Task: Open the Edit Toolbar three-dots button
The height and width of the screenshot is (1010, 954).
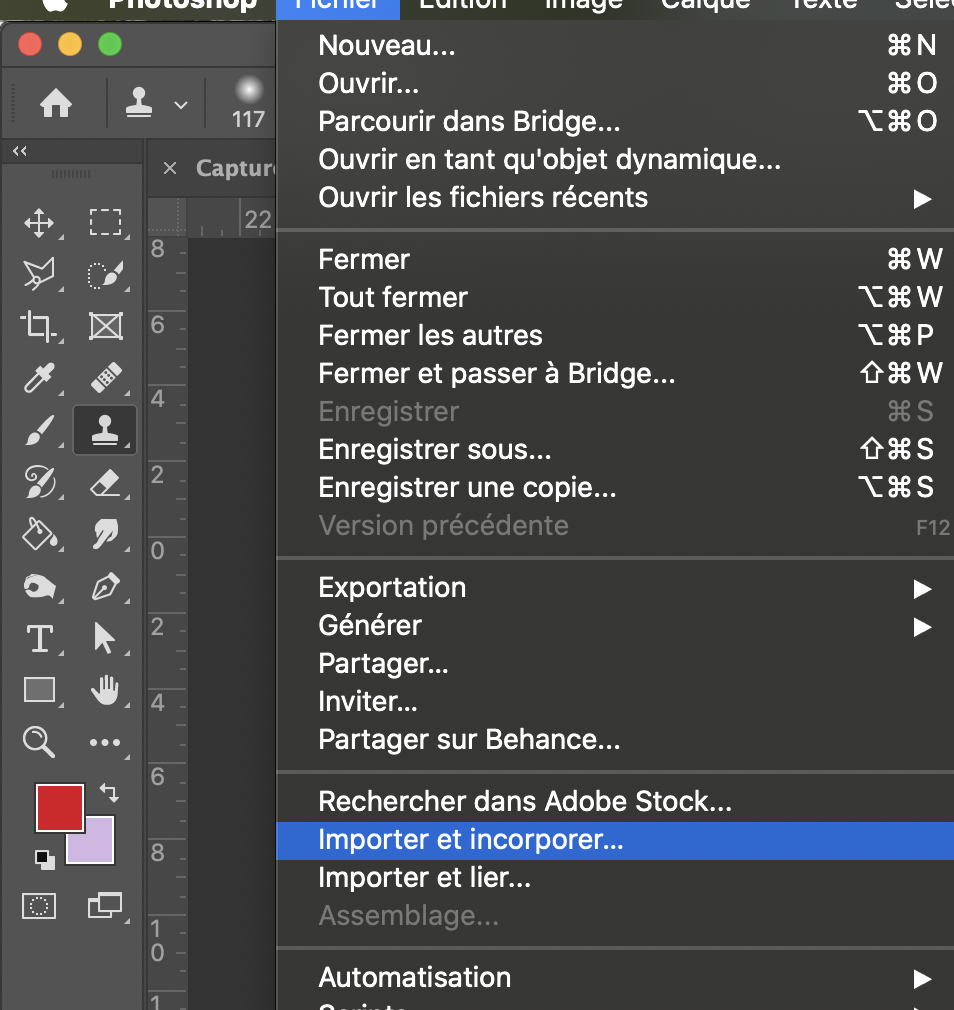Action: [x=105, y=743]
